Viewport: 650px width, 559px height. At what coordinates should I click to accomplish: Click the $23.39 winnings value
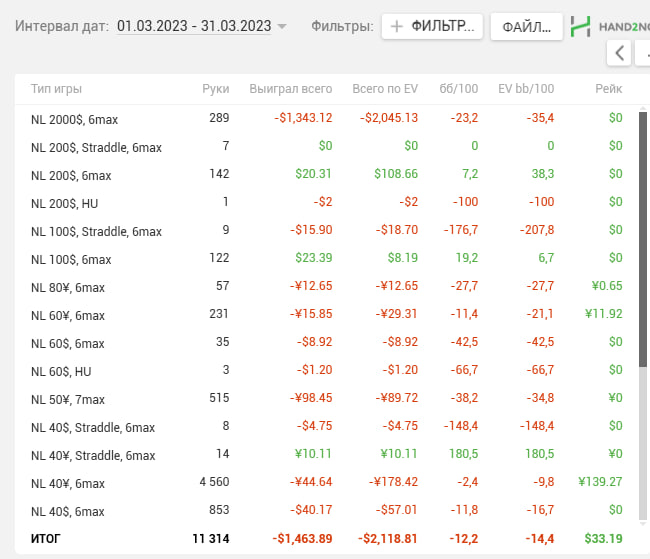[313, 258]
